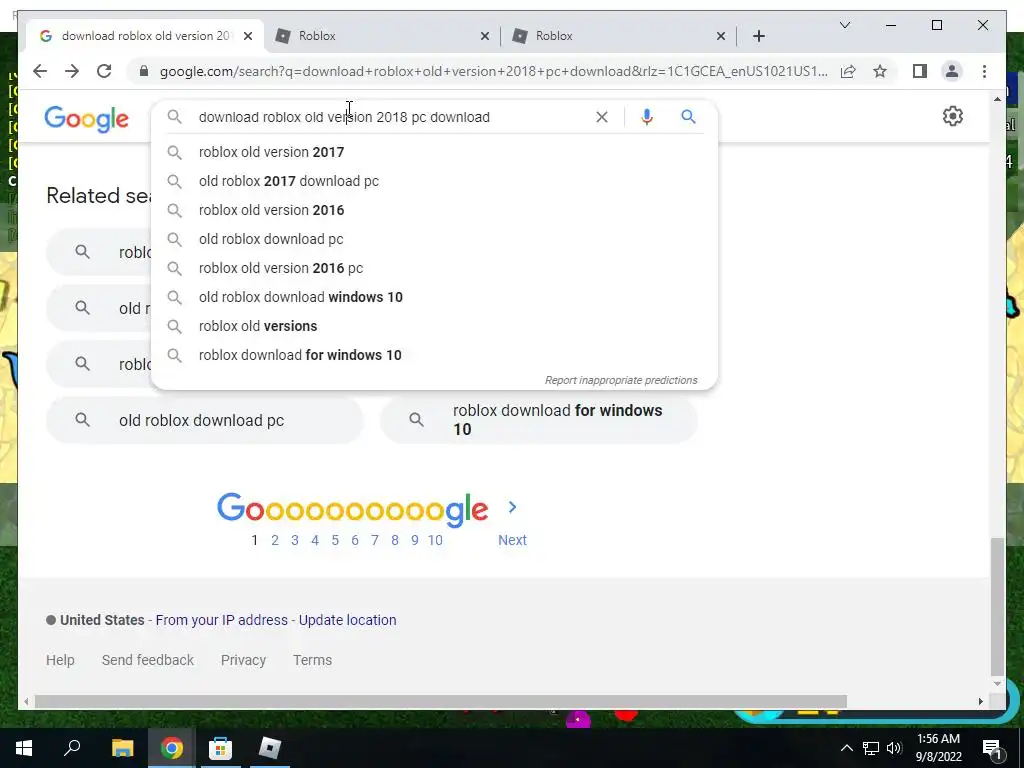
Task: Open Google quick settings gear
Action: (953, 116)
